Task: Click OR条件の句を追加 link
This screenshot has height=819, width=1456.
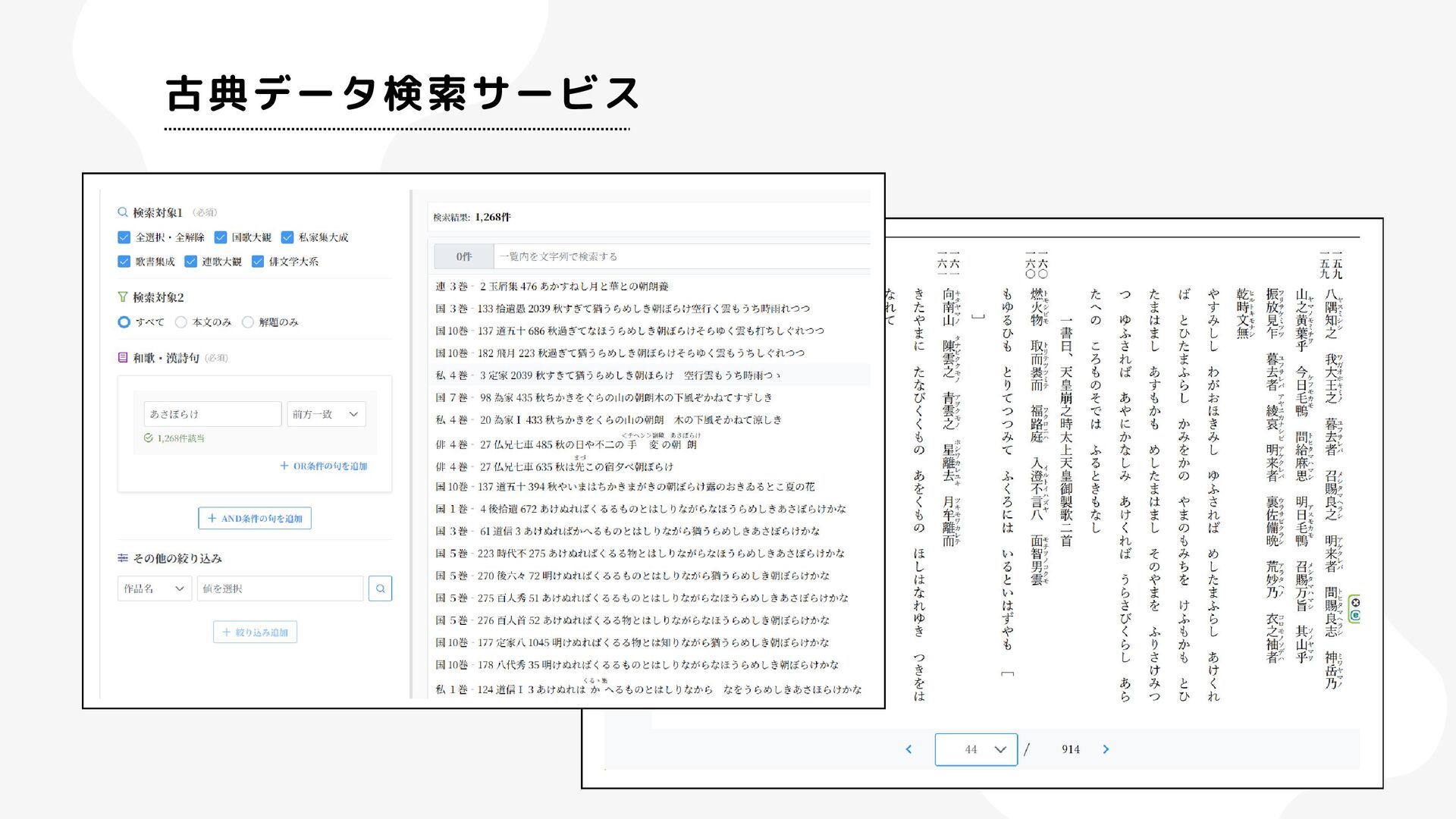Action: 324,466
